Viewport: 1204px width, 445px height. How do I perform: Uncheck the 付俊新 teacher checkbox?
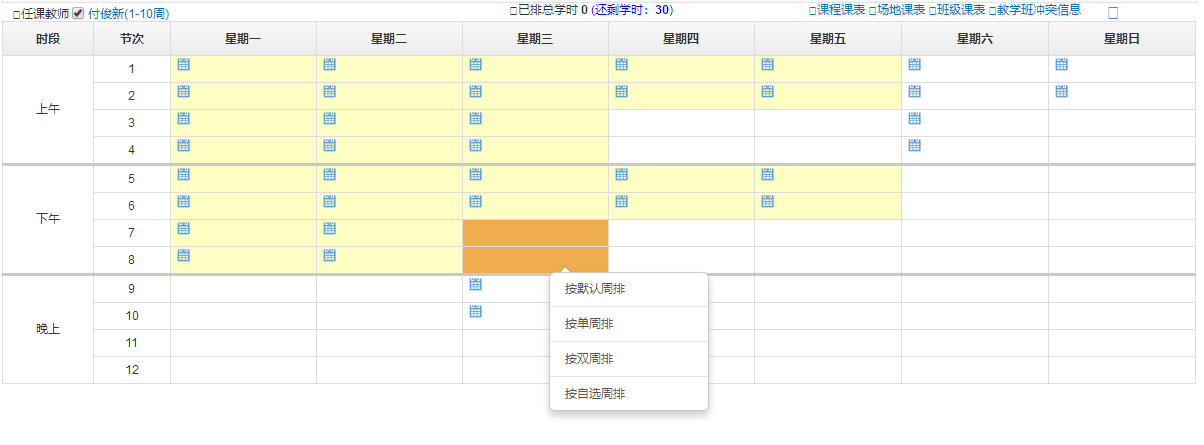78,13
